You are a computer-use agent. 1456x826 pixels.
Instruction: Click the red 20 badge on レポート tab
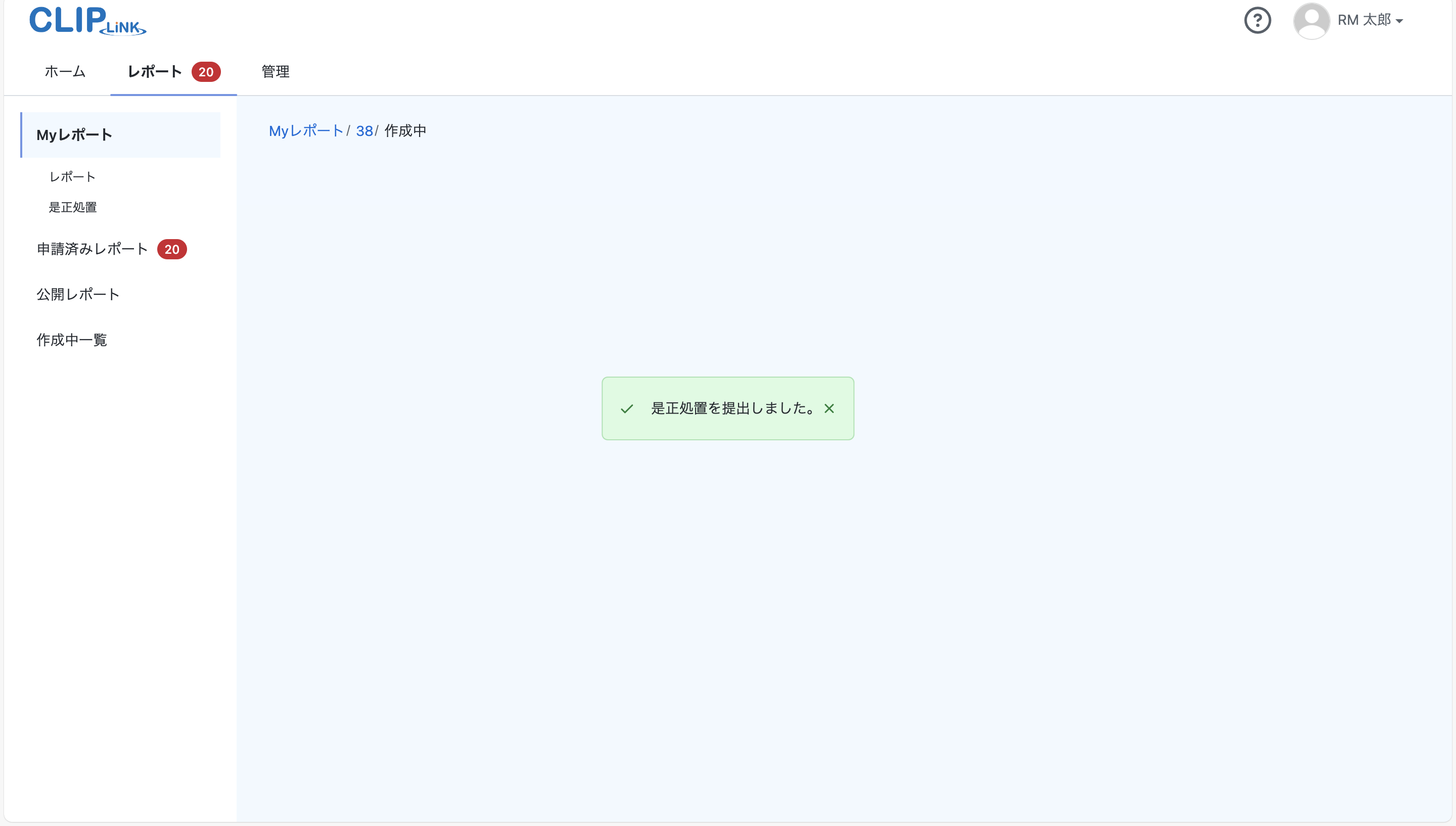pyautogui.click(x=206, y=72)
